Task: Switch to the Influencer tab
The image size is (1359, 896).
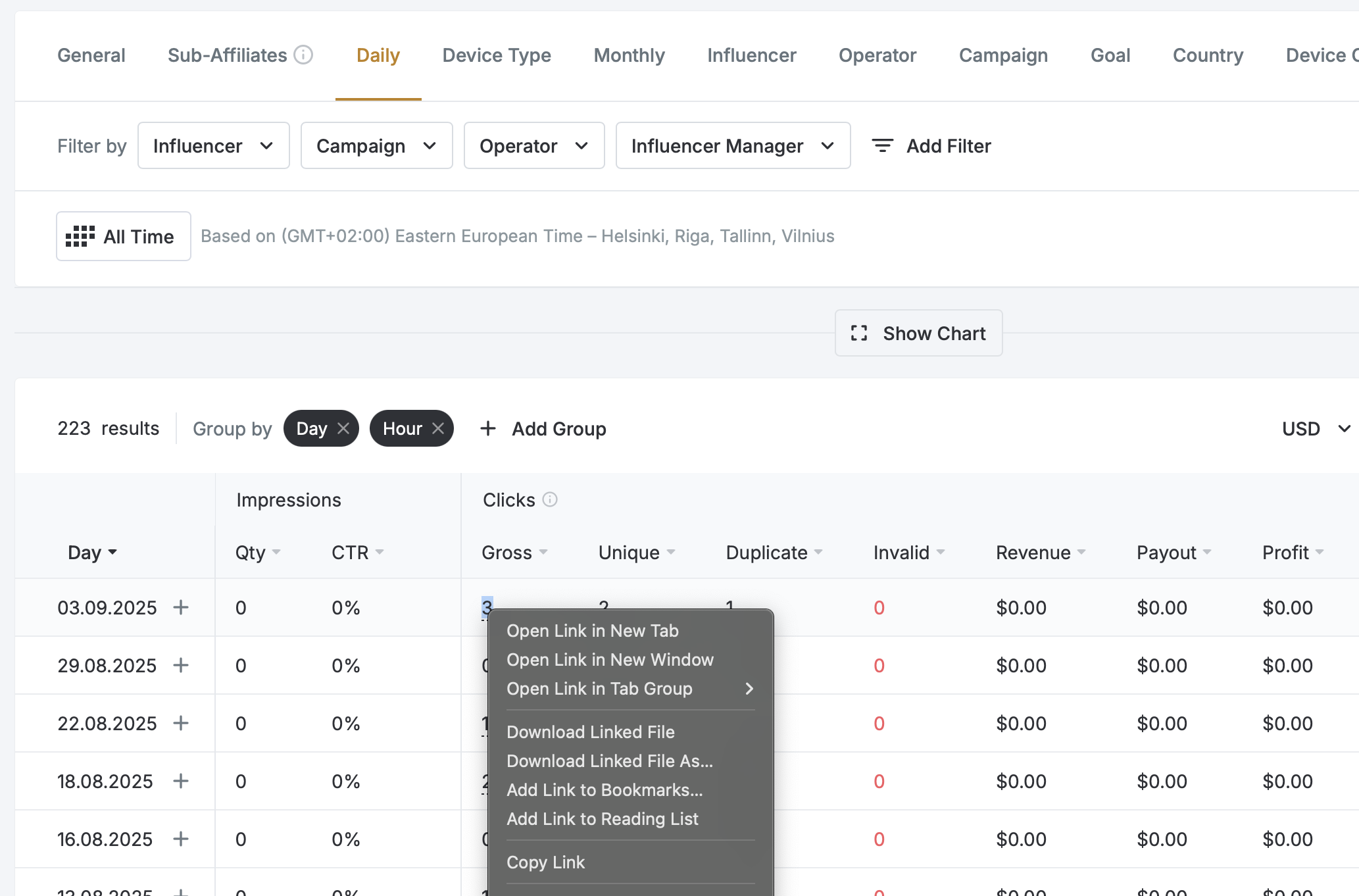Action: coord(752,55)
